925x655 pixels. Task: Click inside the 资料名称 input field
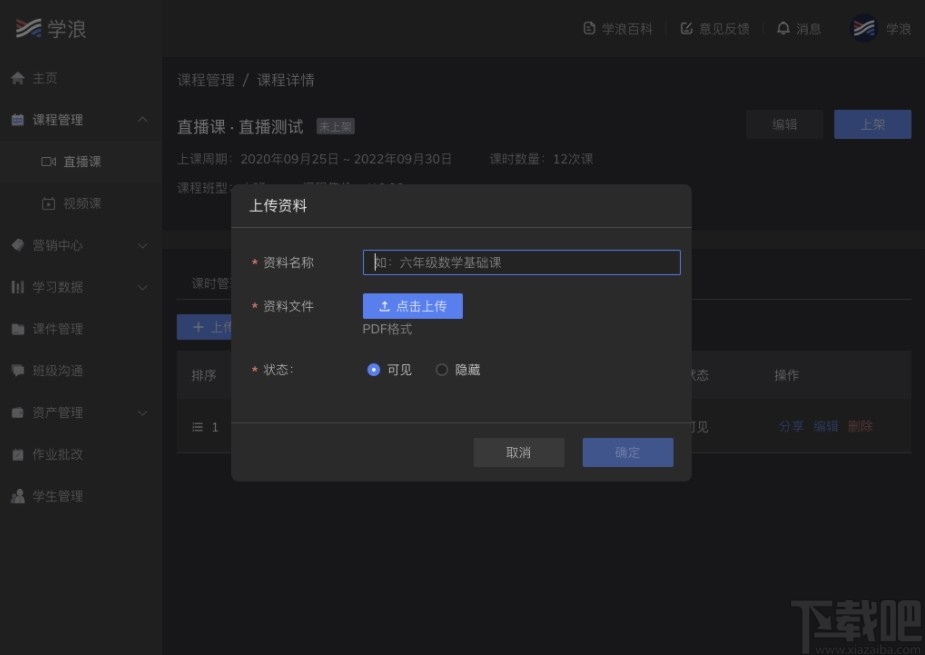click(x=520, y=262)
